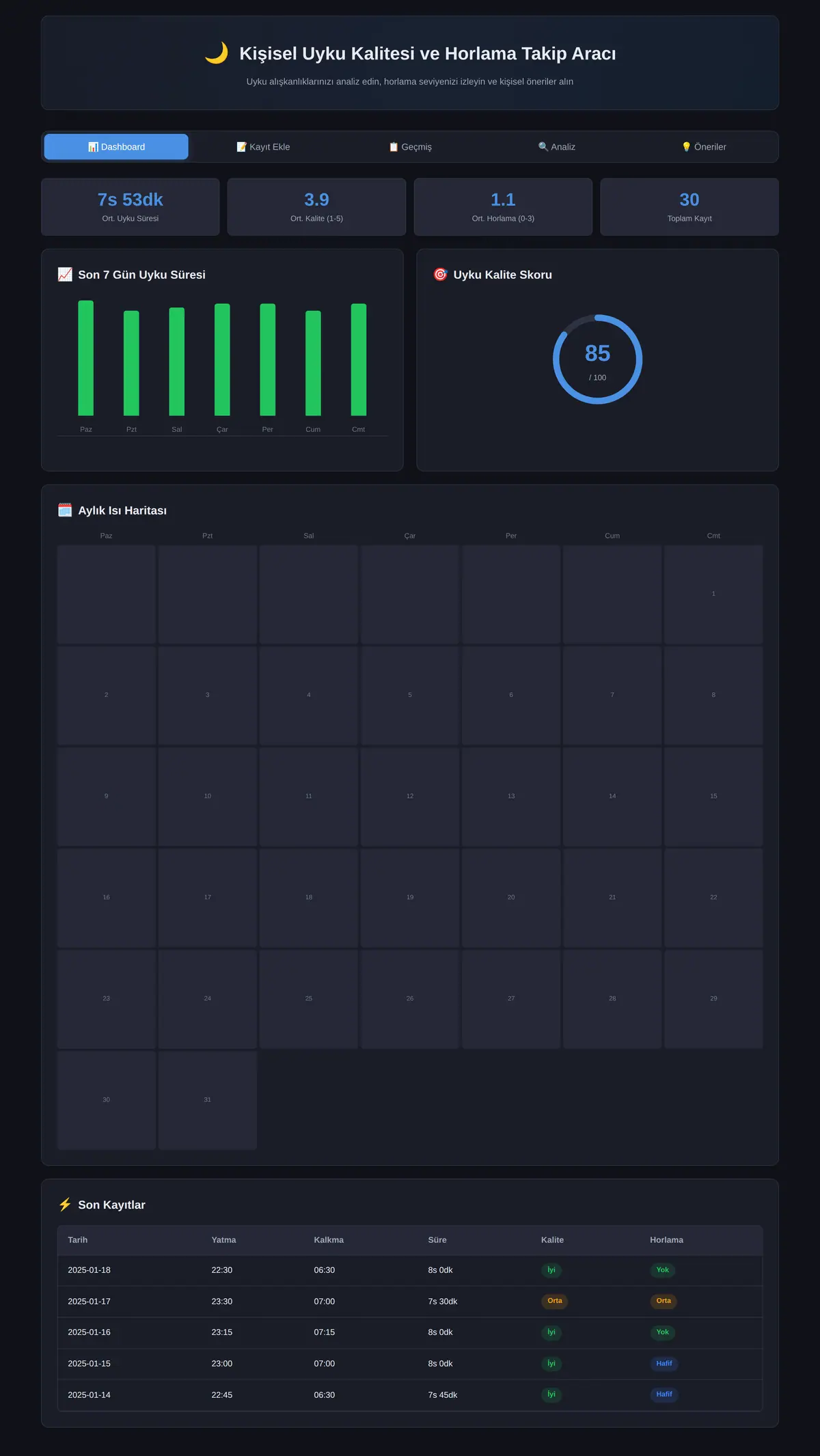Click the Ort. Uyku Süresi stat card
Screen dimensions: 820x1456
click(x=131, y=207)
